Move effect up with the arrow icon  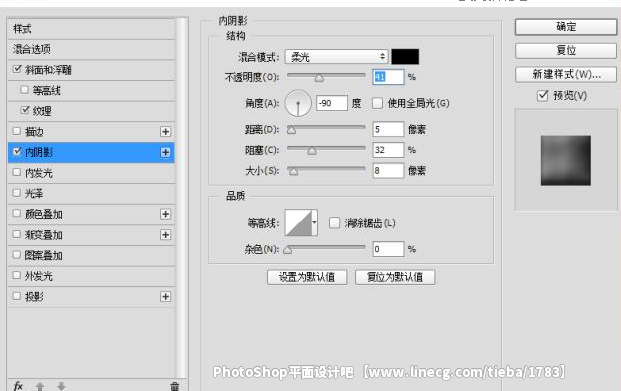(x=40, y=386)
